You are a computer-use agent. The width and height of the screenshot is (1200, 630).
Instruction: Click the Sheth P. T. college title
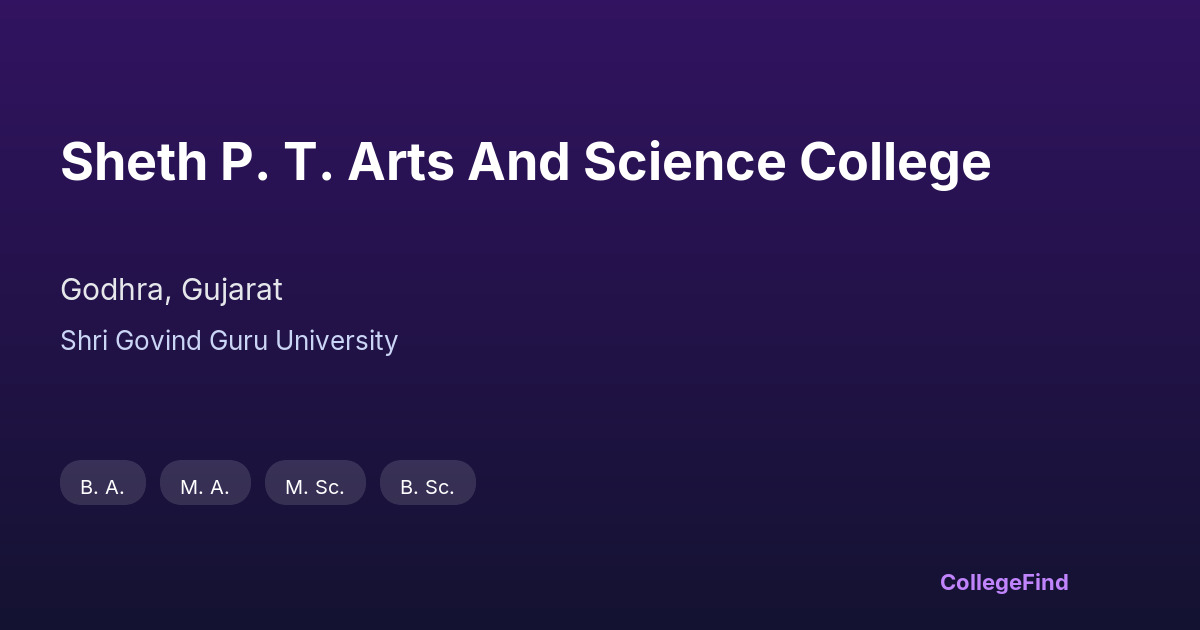pos(525,162)
